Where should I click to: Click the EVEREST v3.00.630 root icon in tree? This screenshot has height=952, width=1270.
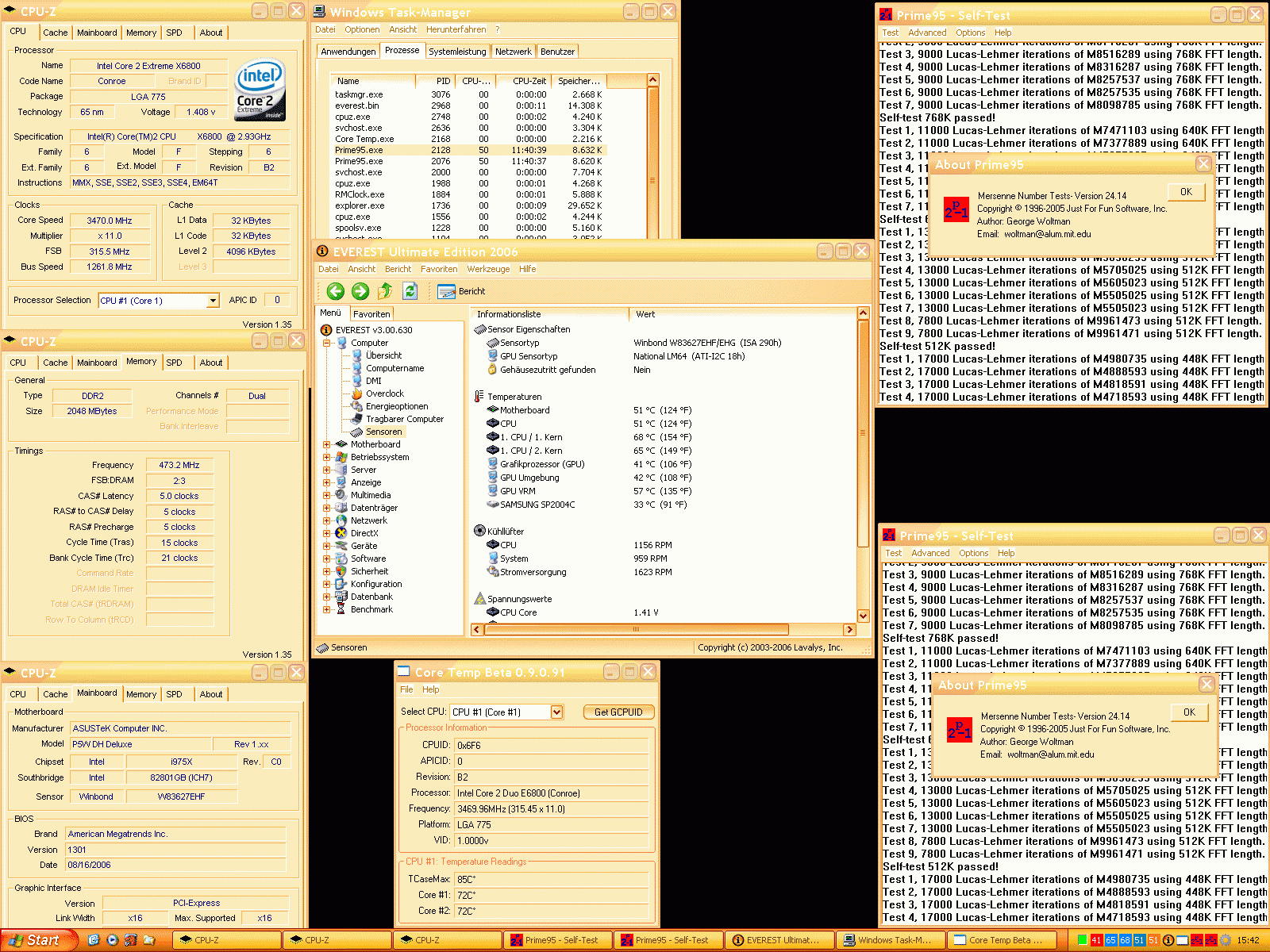pos(326,330)
